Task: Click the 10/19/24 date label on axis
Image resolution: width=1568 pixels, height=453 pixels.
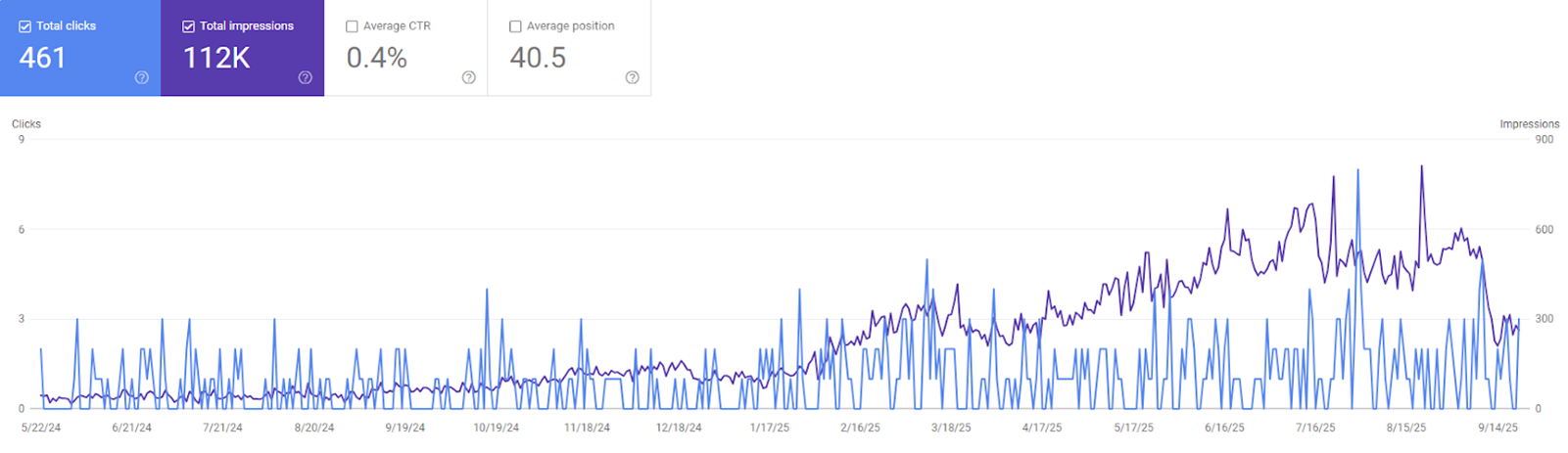Action: [497, 428]
